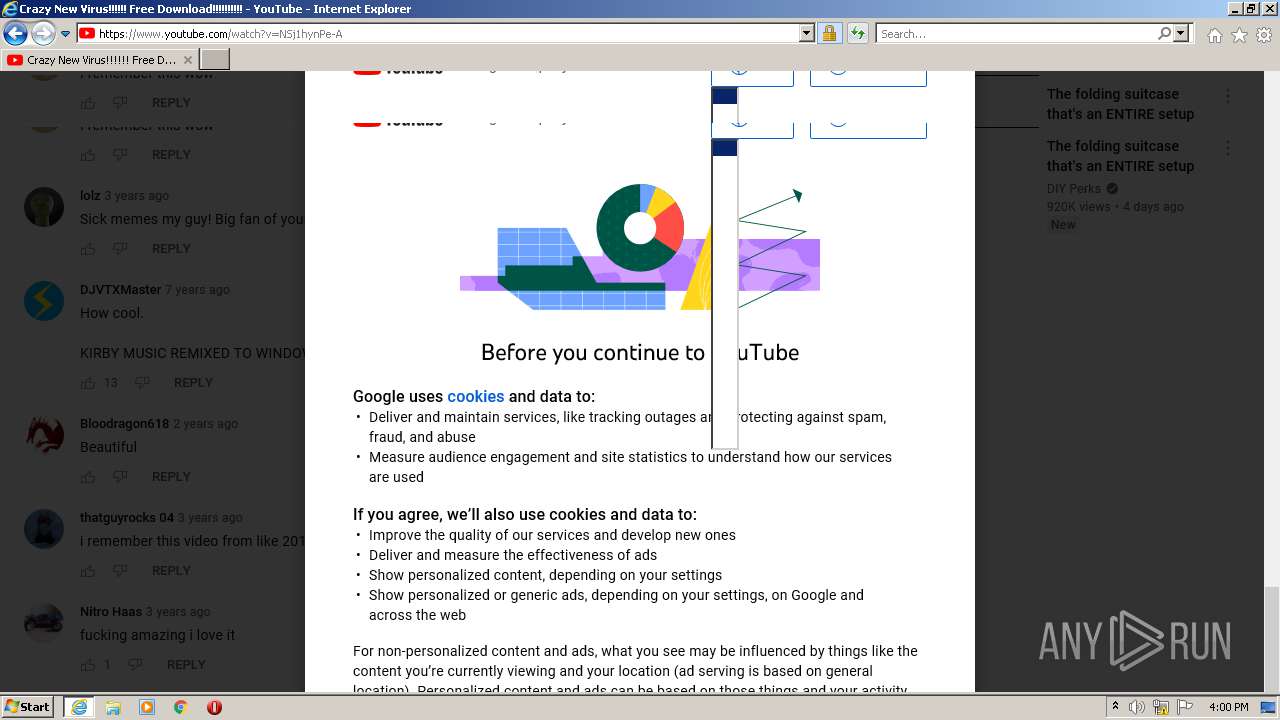The width and height of the screenshot is (1280, 720).
Task: Click the DJVTXMaster username
Action: (120, 290)
